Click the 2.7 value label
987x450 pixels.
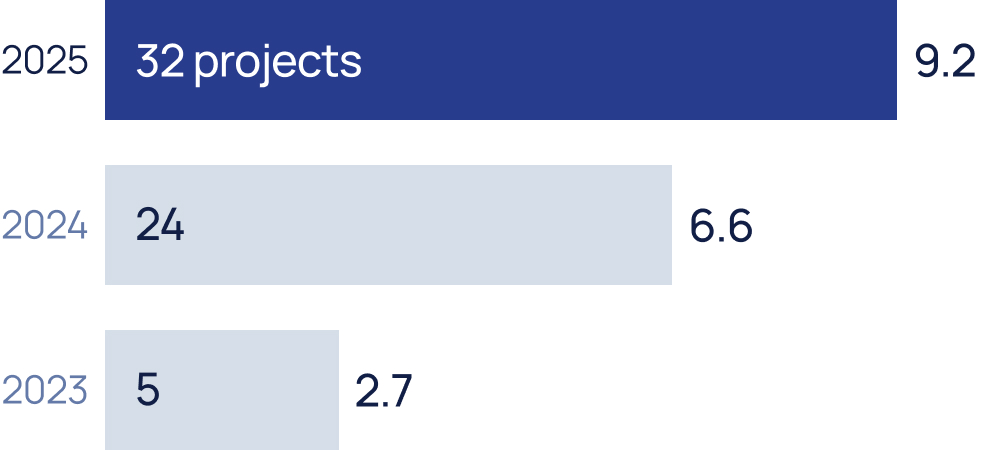pyautogui.click(x=383, y=391)
